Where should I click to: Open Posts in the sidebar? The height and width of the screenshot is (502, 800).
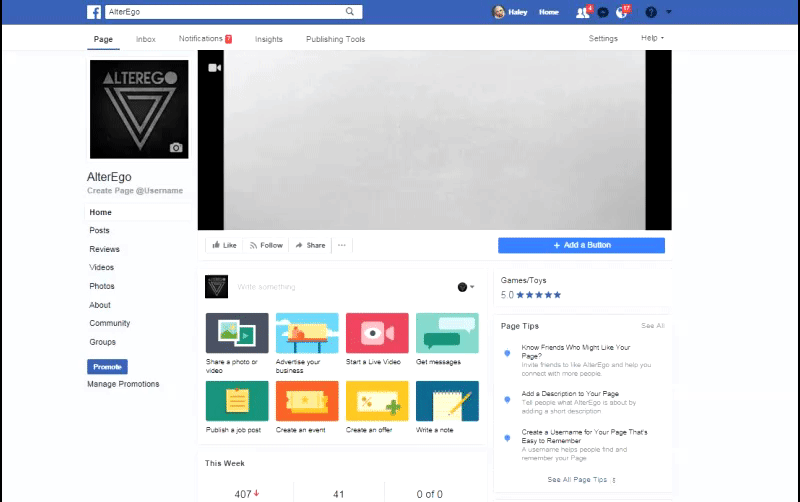[x=99, y=231]
